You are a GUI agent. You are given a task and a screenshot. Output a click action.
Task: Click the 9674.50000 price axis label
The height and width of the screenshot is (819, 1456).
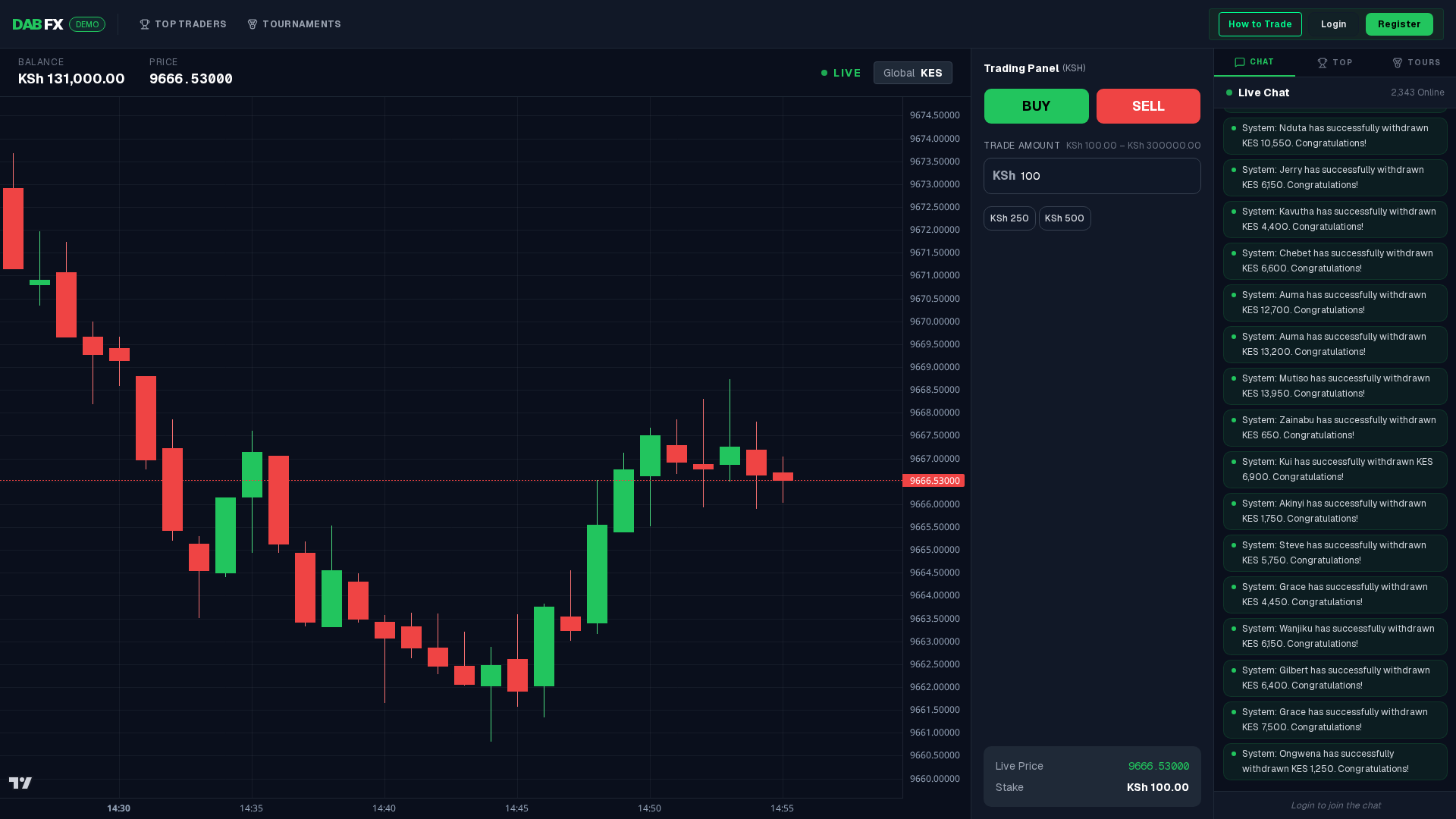[x=934, y=115]
